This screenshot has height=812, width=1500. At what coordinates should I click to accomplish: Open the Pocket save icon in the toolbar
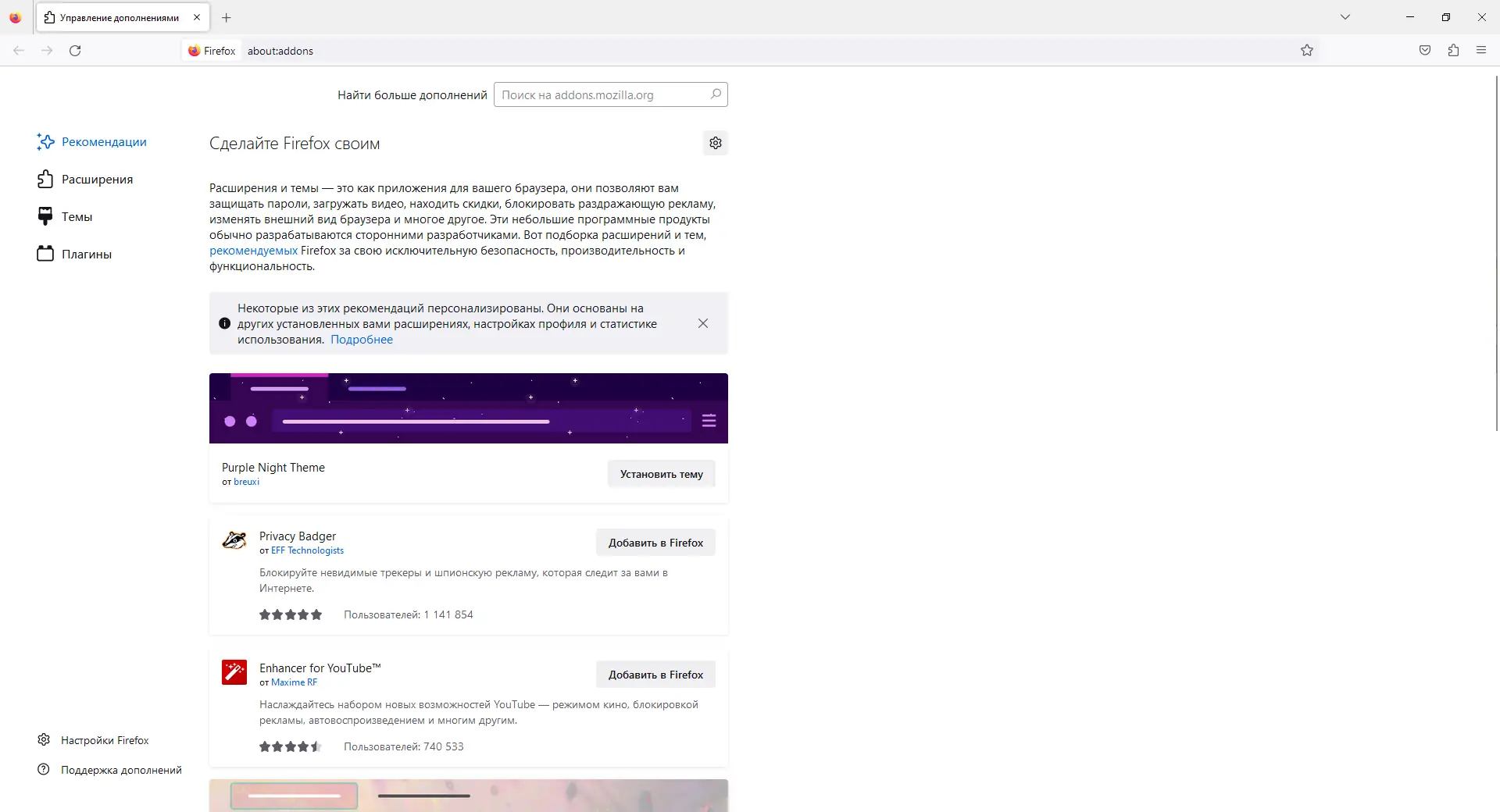(x=1425, y=51)
